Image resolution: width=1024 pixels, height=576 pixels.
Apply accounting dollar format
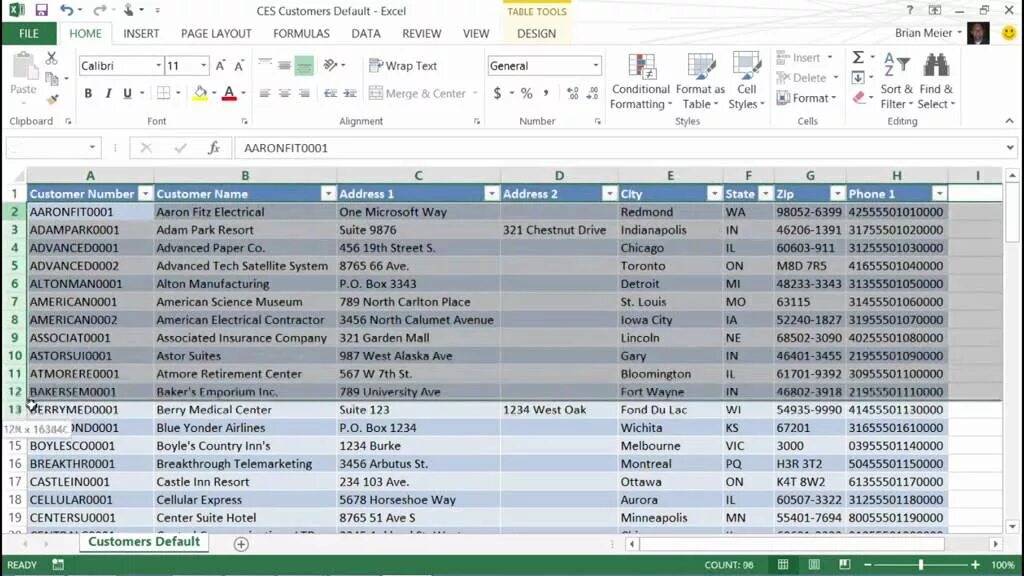click(x=498, y=93)
